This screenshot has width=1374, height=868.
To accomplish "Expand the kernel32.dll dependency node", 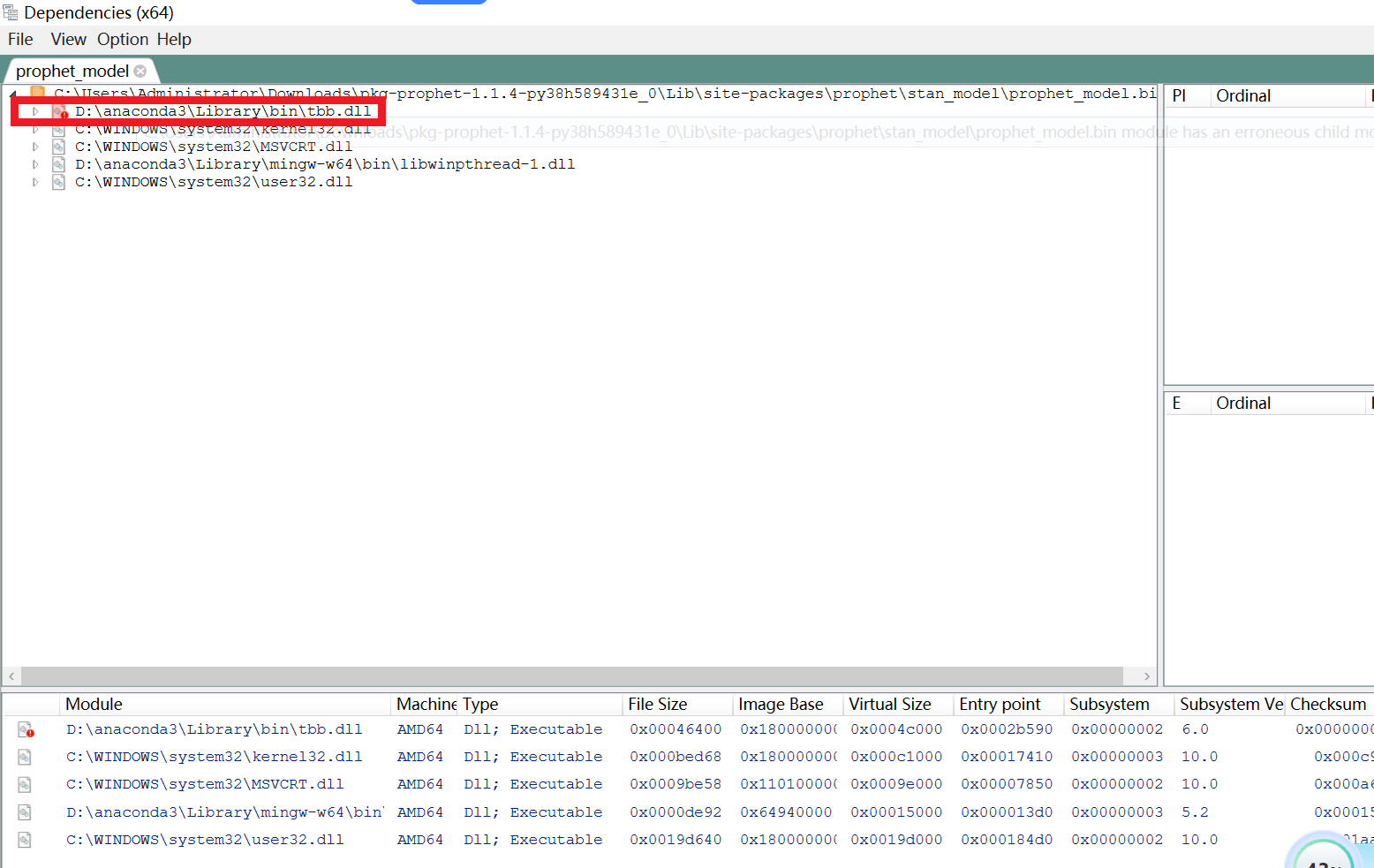I will [x=35, y=129].
